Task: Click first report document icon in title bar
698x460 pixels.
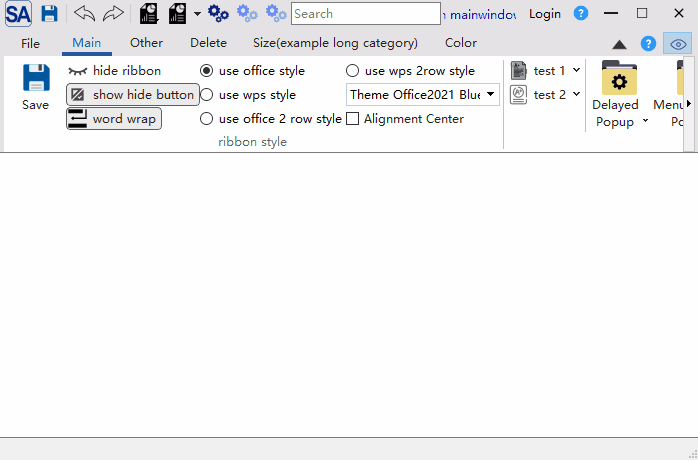Action: (x=149, y=14)
